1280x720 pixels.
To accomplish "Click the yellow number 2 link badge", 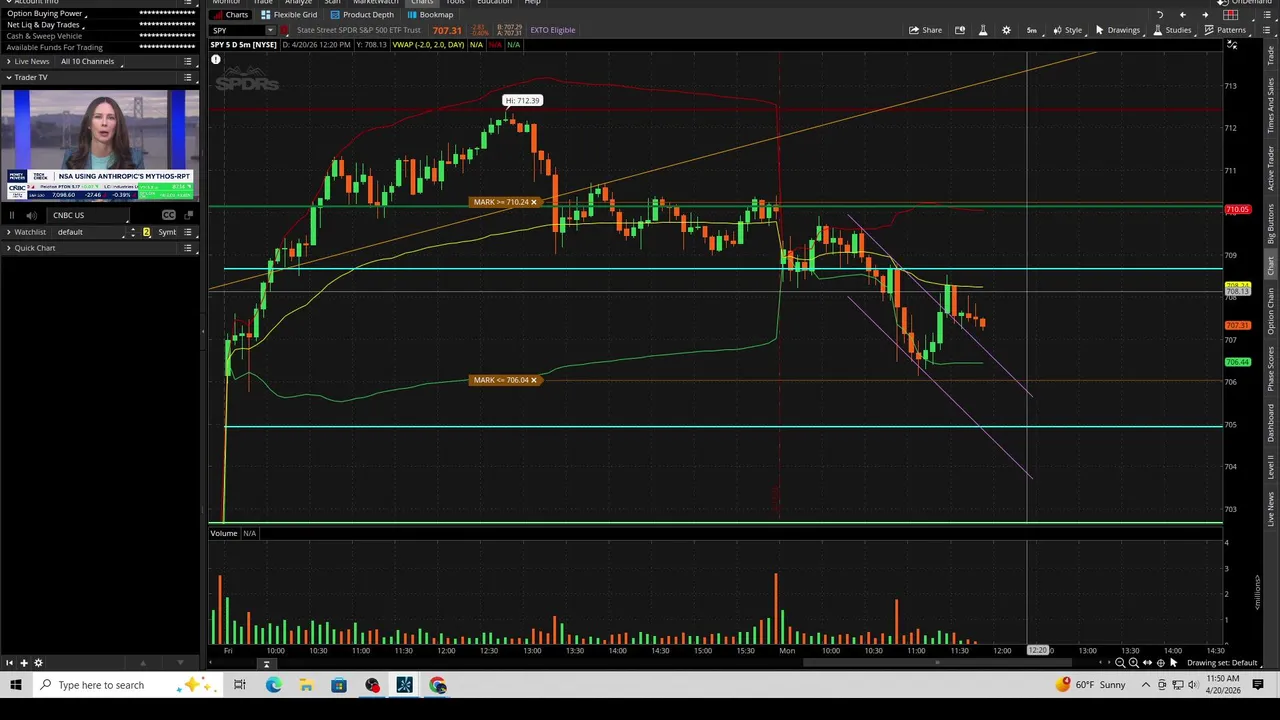I will (x=146, y=232).
